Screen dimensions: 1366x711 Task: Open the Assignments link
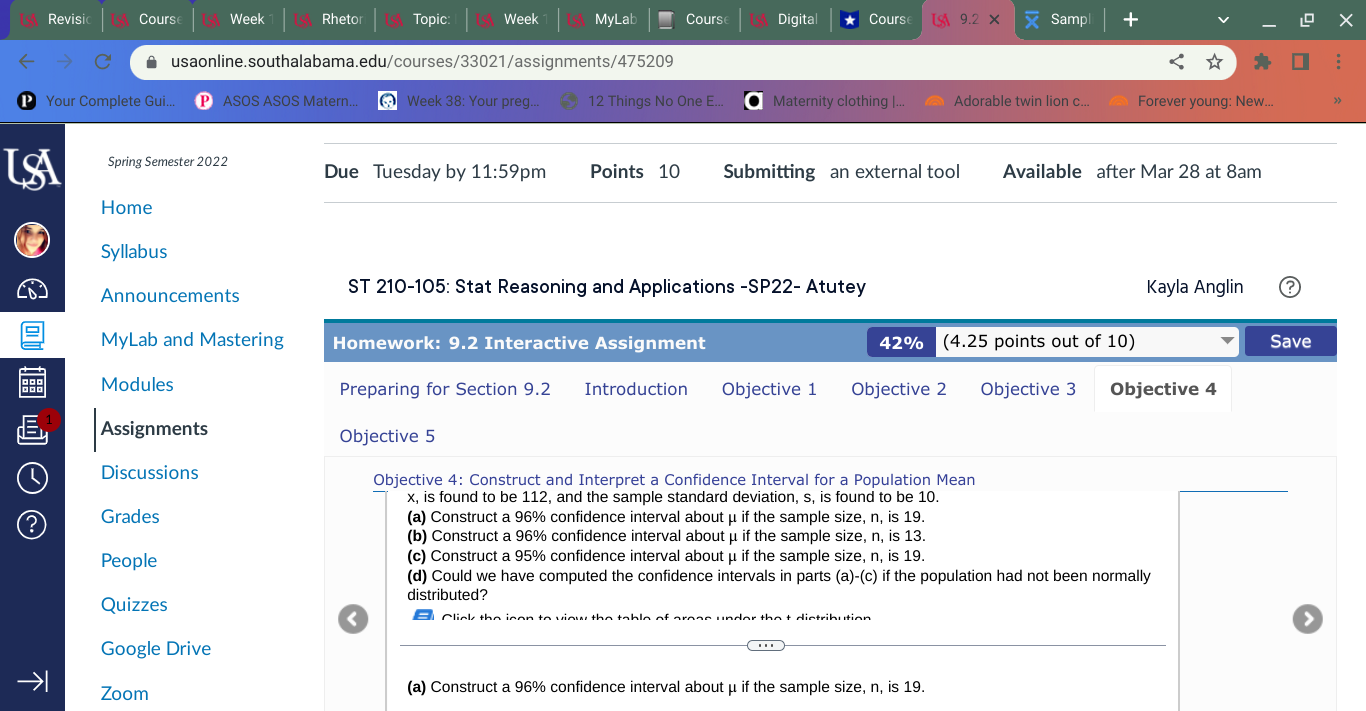154,428
